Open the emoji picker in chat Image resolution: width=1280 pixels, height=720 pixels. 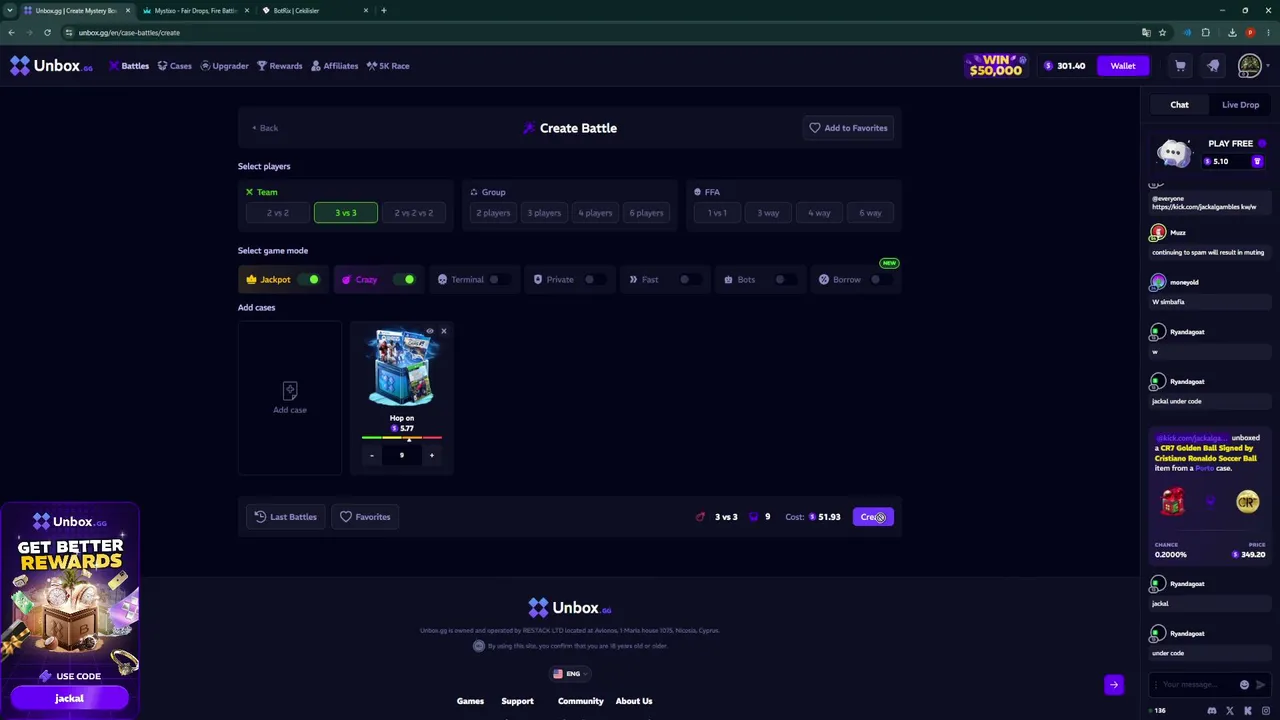pos(1244,685)
